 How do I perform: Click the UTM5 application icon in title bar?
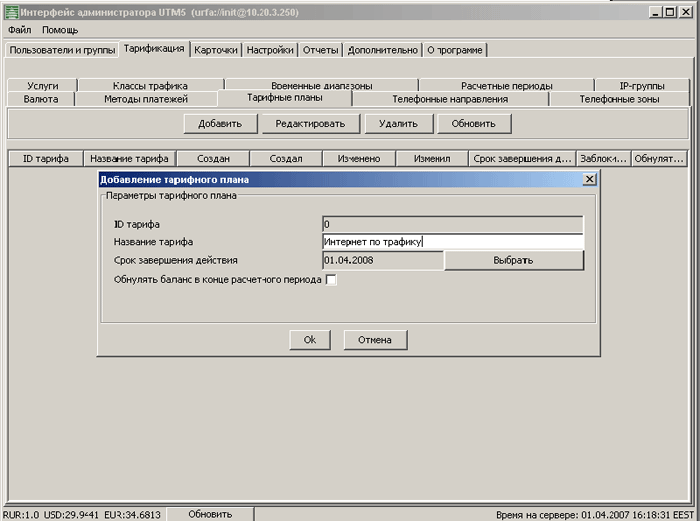tap(12, 13)
